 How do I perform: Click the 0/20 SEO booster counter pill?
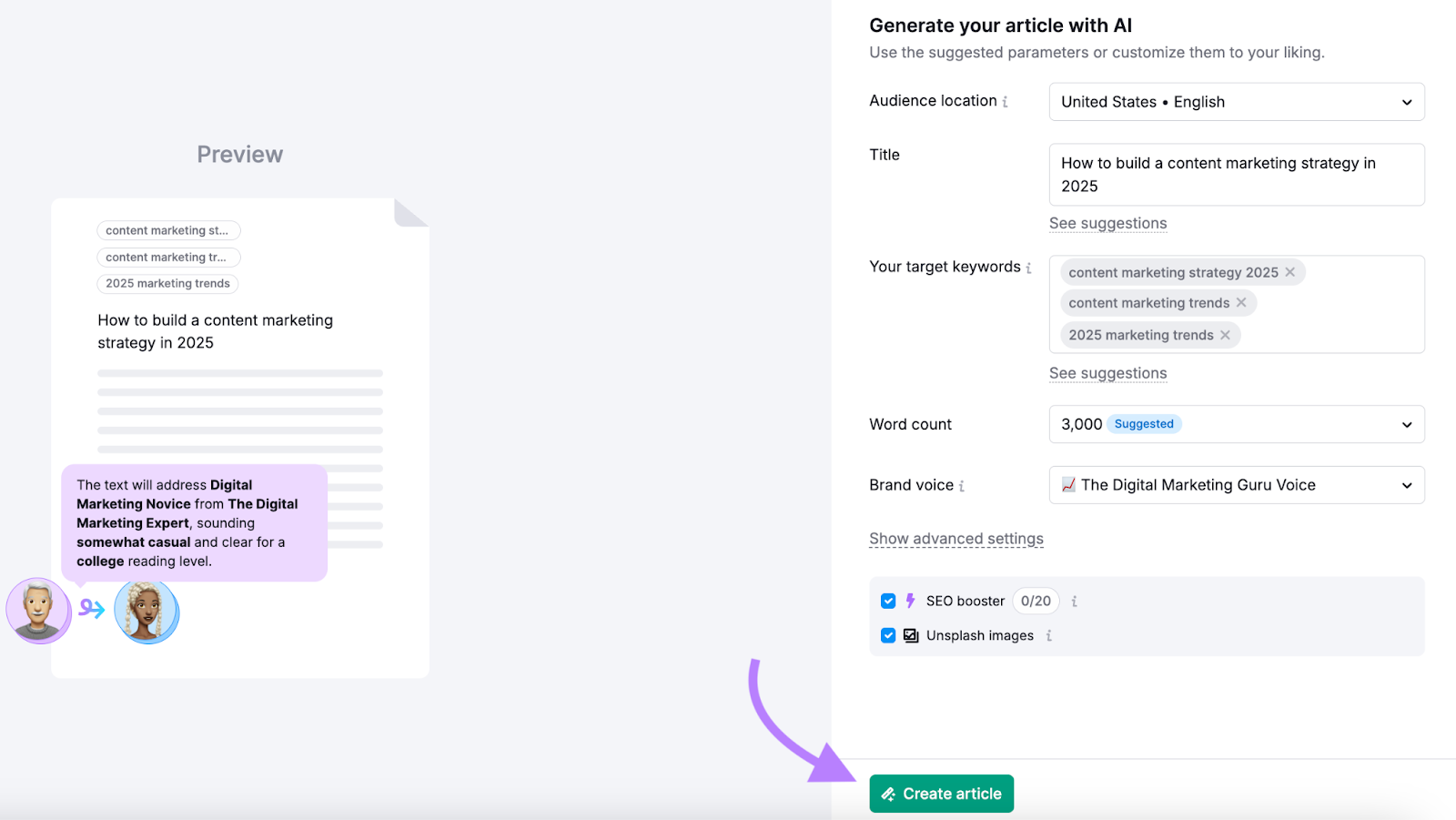(1036, 601)
